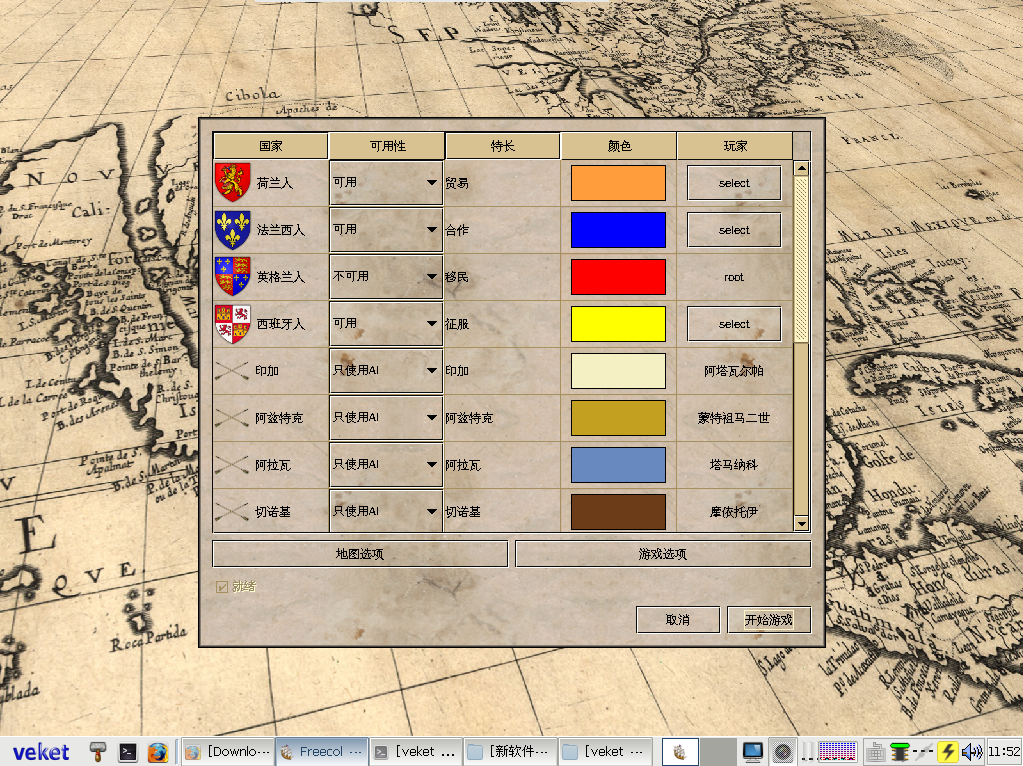
Task: Click the crossed arrows icon for 印加
Action: coord(231,371)
